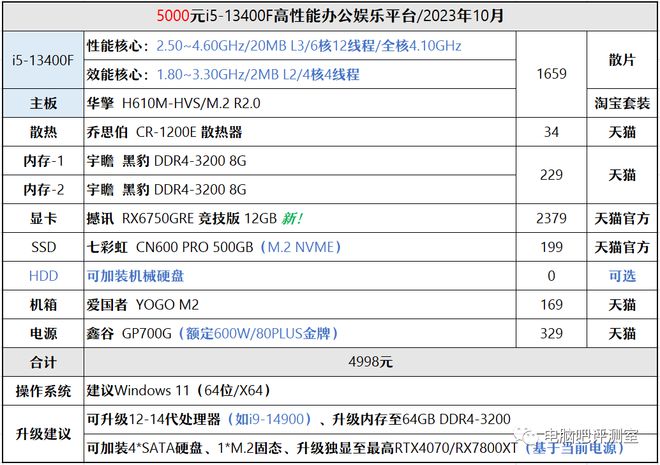This screenshot has width=660, height=465.
Task: Click the '淘宝套装' source cell
Action: [x=622, y=103]
